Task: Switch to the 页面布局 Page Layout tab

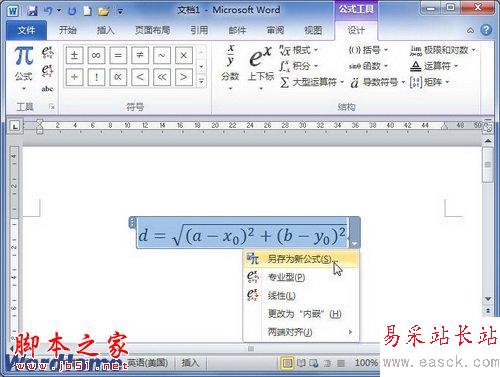Action: 152,30
